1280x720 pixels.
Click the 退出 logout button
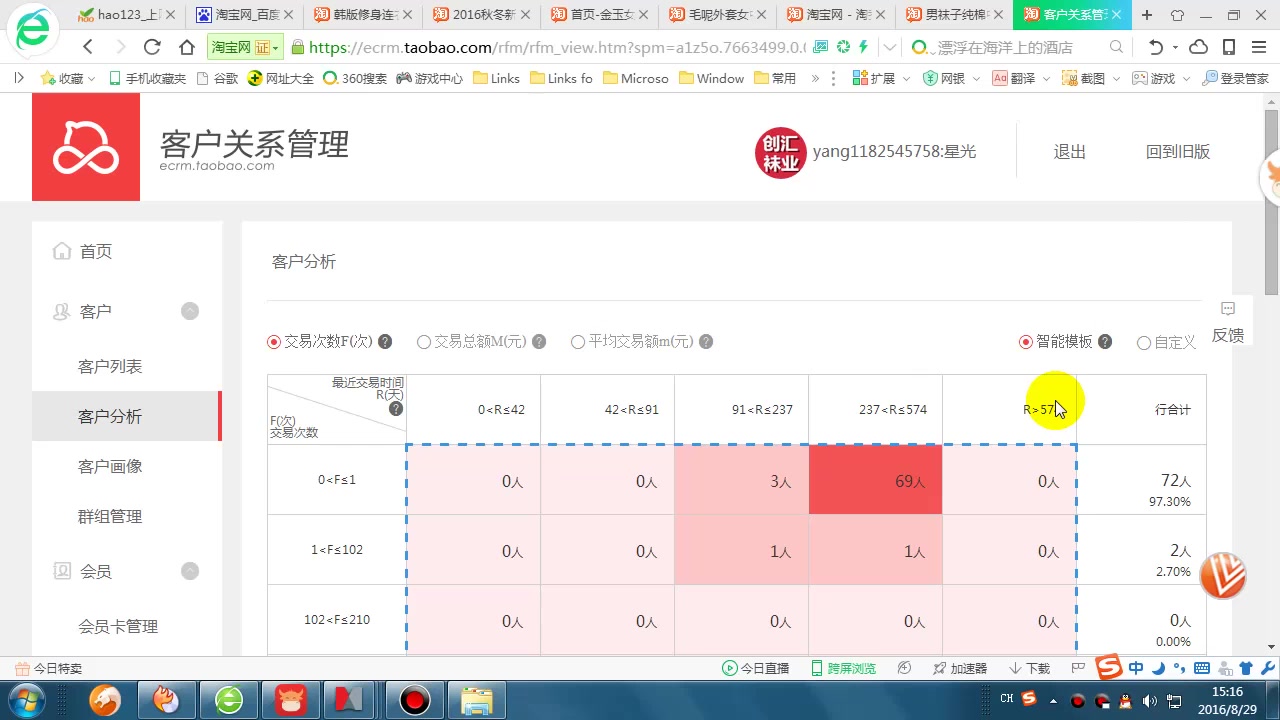tap(1069, 151)
